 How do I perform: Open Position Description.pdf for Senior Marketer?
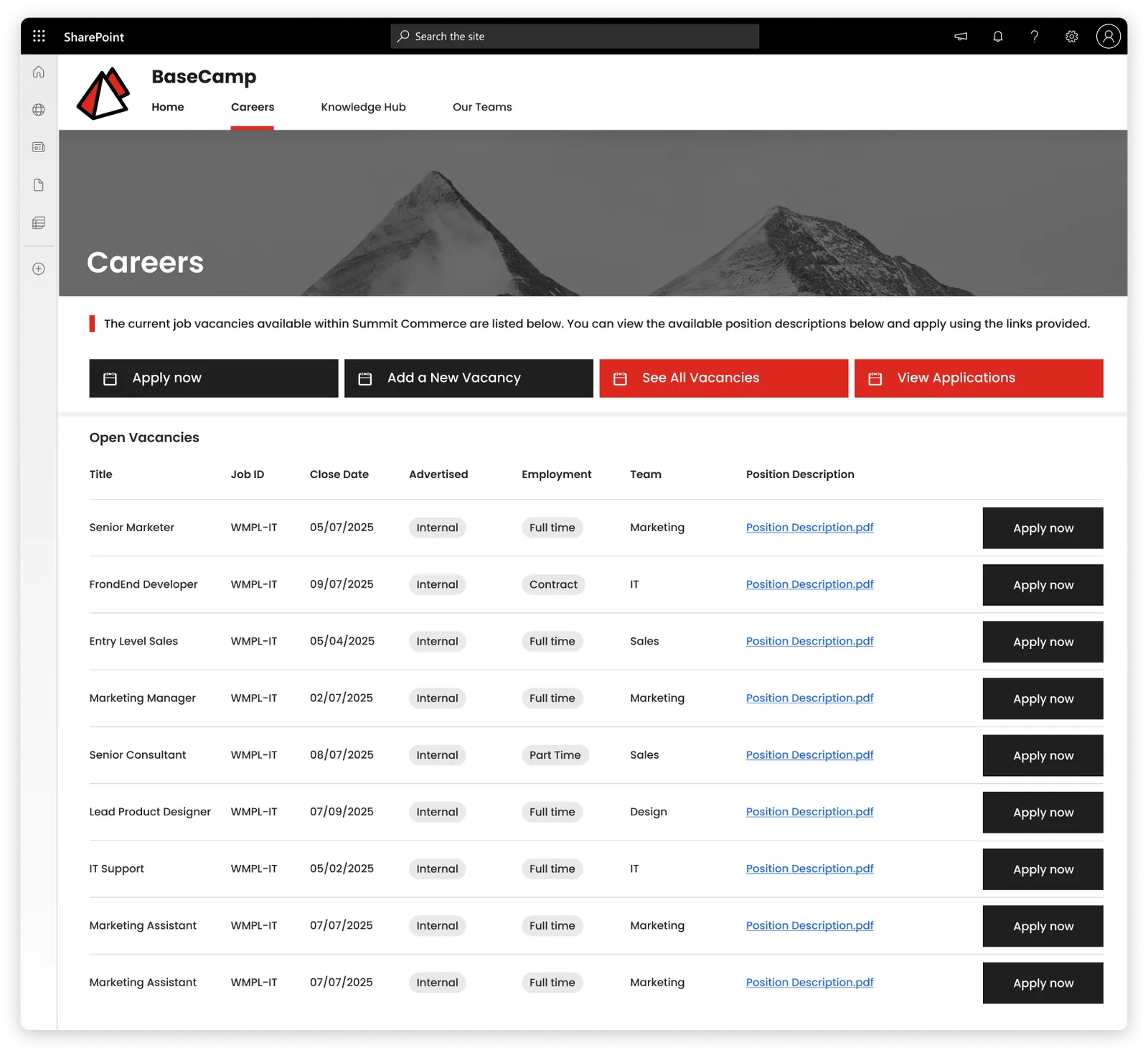coord(809,528)
